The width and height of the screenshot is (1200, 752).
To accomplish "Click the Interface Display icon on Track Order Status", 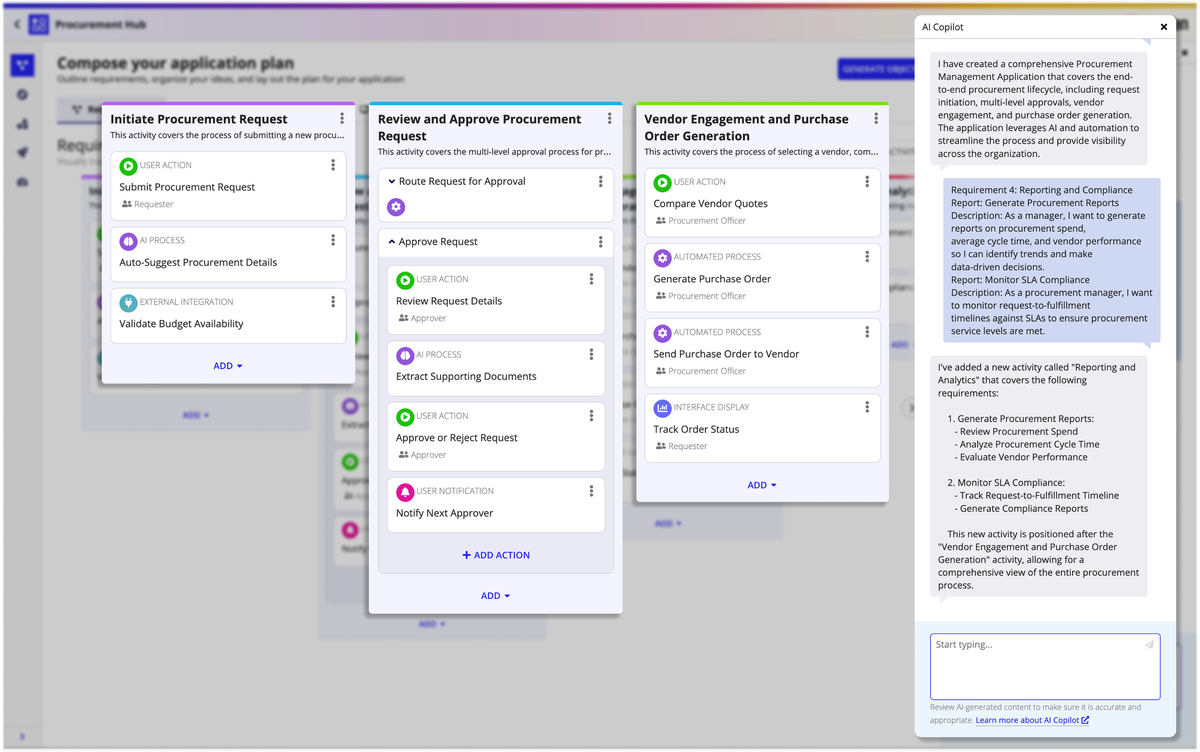I will [662, 408].
